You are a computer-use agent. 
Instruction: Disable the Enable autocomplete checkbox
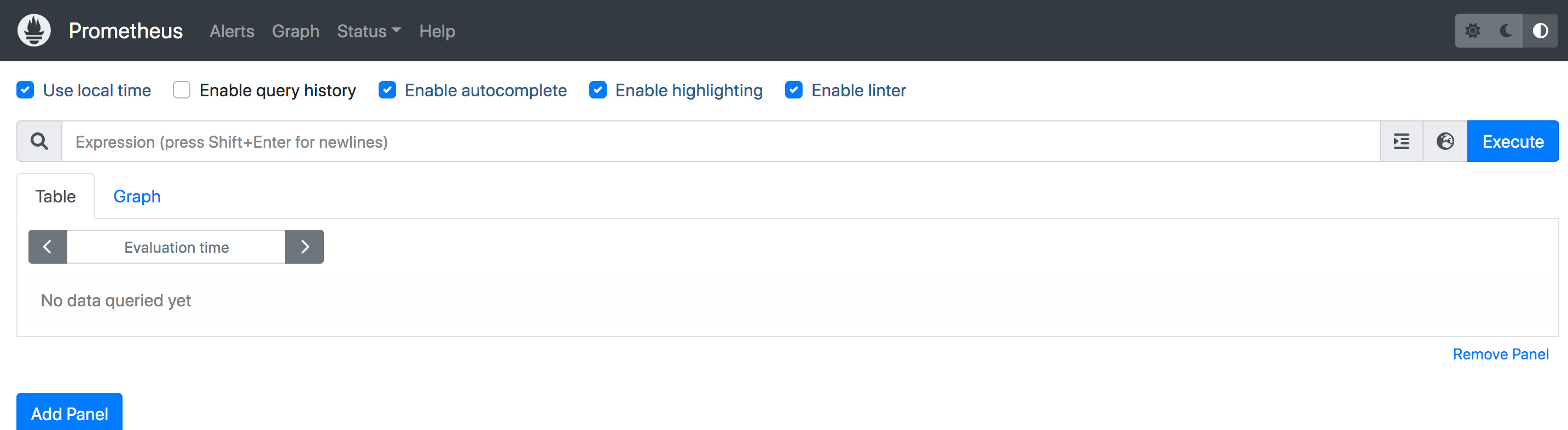pyautogui.click(x=387, y=90)
